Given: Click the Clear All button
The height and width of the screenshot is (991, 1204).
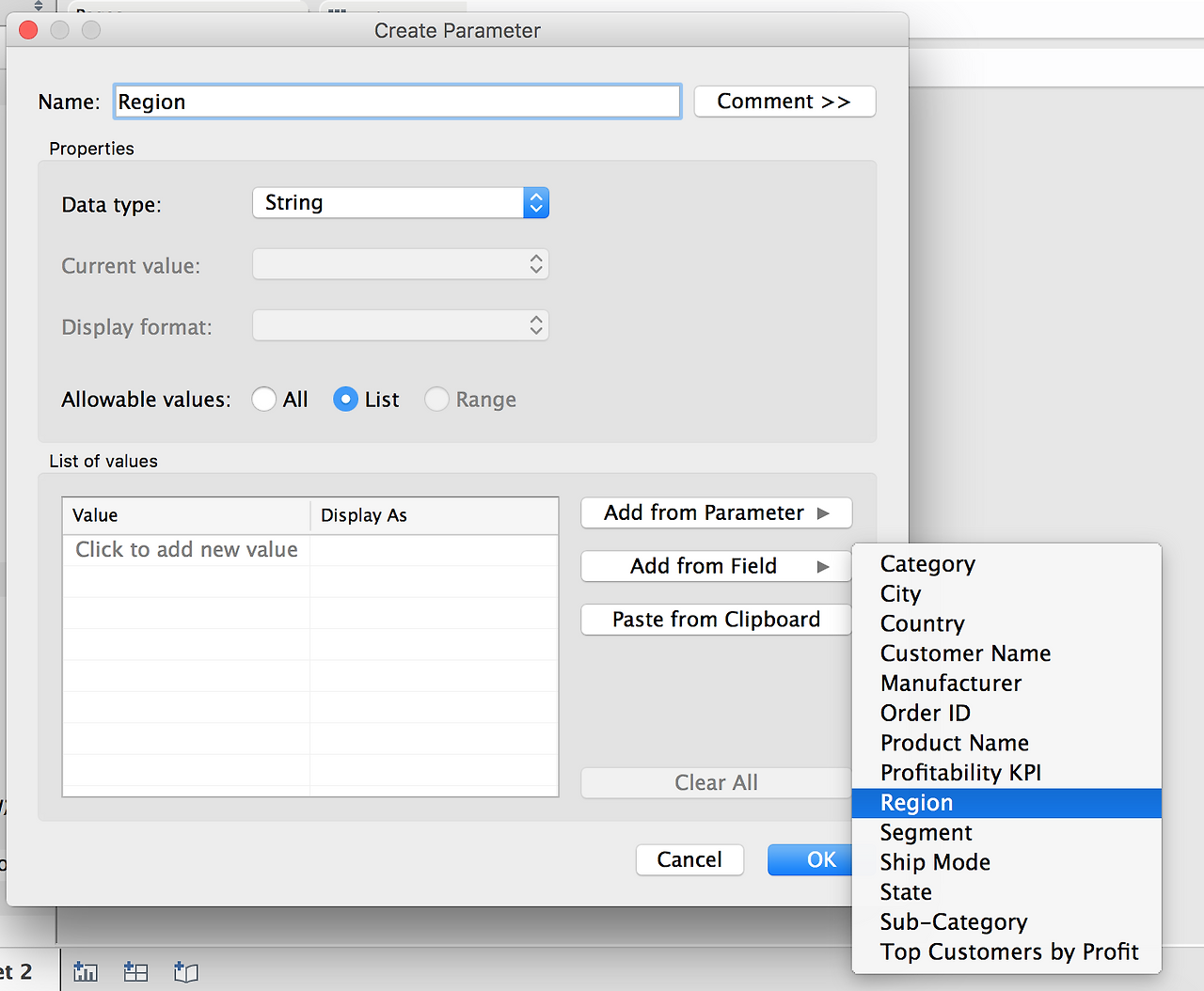Looking at the screenshot, I should [x=717, y=782].
